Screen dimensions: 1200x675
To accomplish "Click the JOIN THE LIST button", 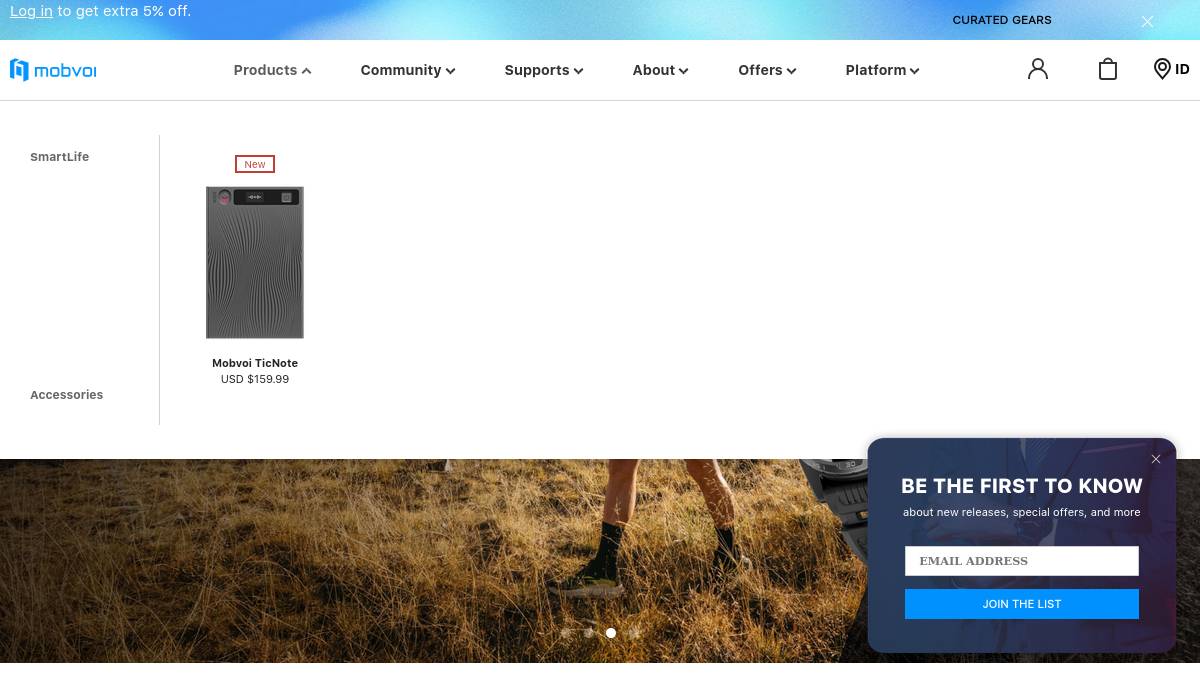I will [x=1022, y=604].
